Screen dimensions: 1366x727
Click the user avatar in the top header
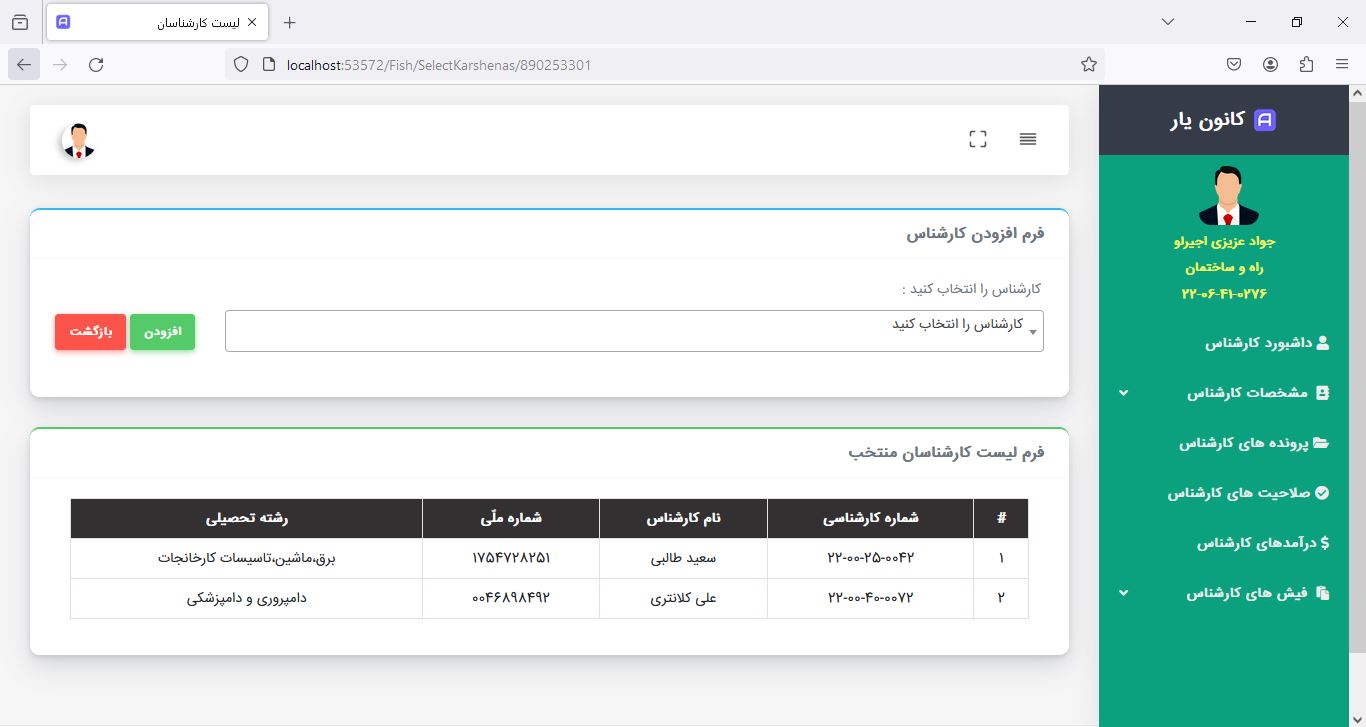78,141
